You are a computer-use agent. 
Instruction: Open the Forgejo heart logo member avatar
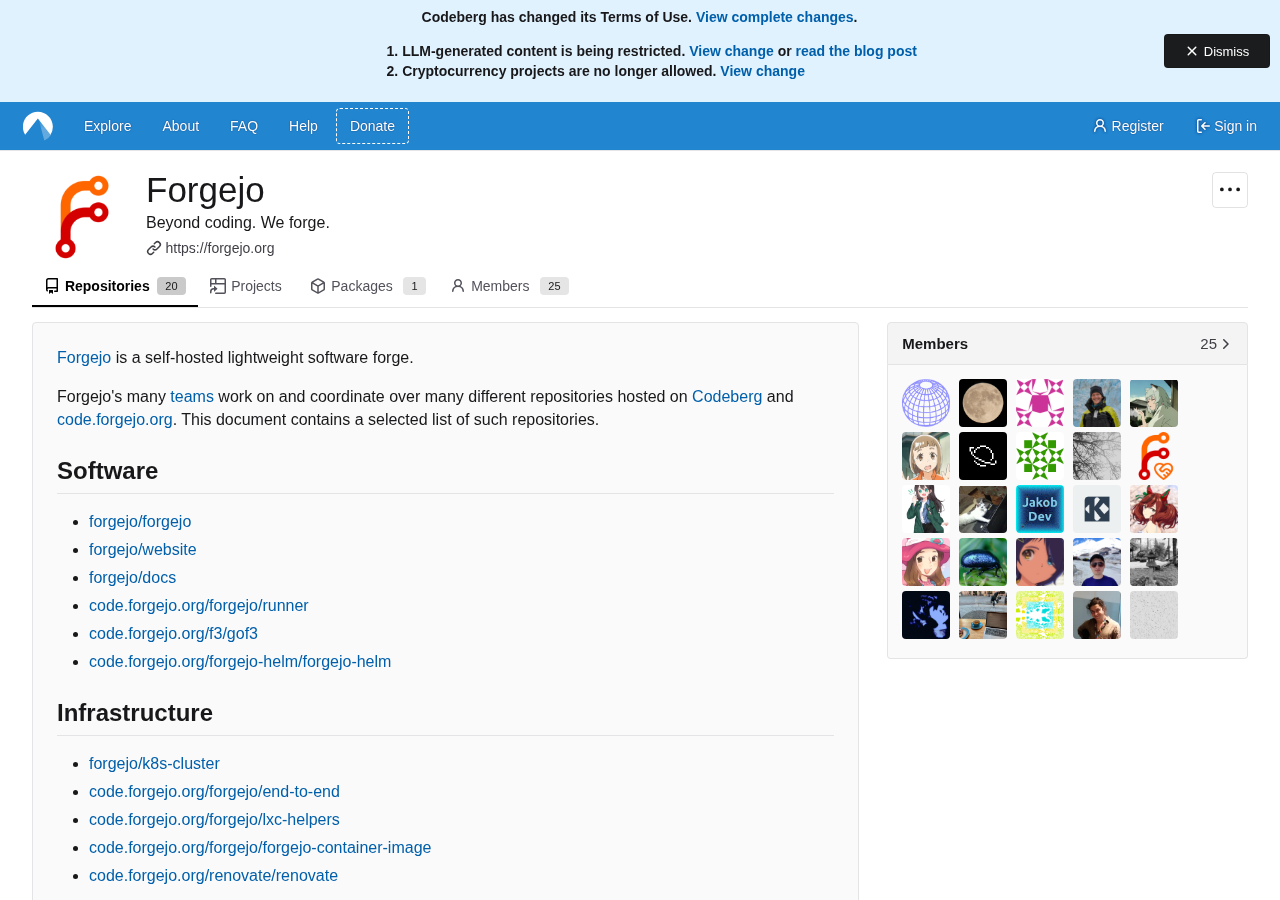(1154, 456)
